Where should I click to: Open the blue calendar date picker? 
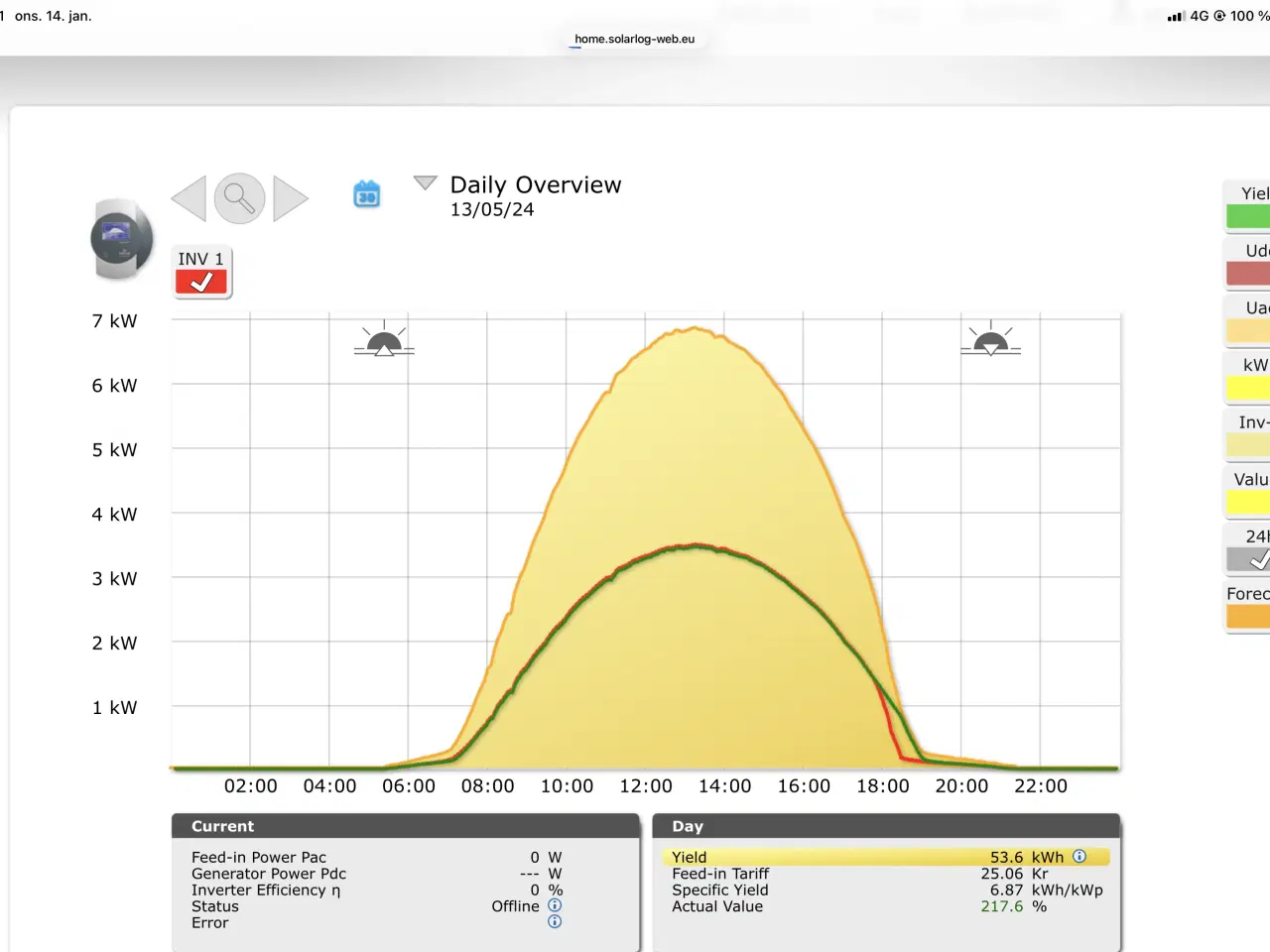[367, 194]
